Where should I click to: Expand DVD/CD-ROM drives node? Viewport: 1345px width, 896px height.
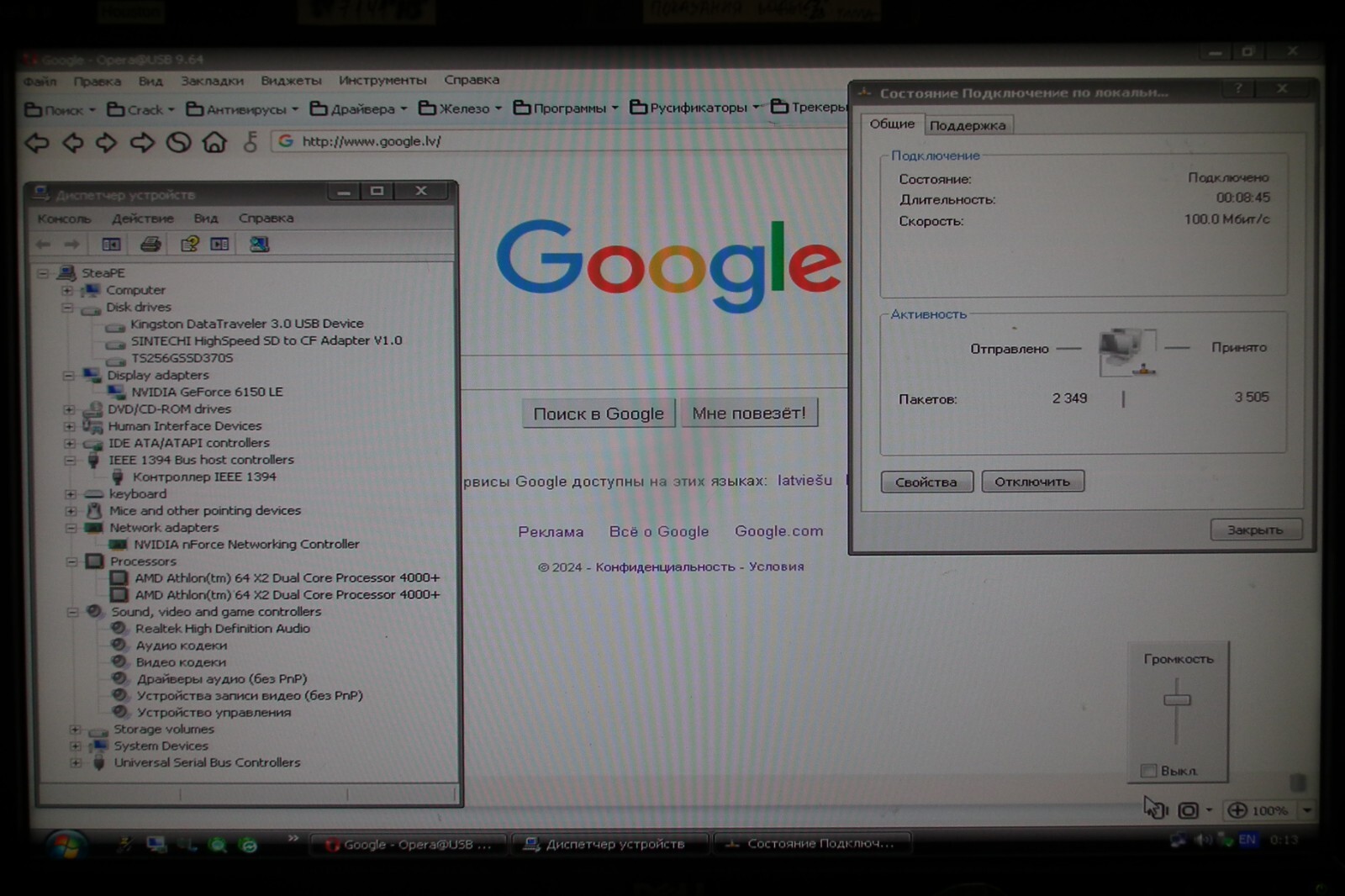(x=69, y=409)
